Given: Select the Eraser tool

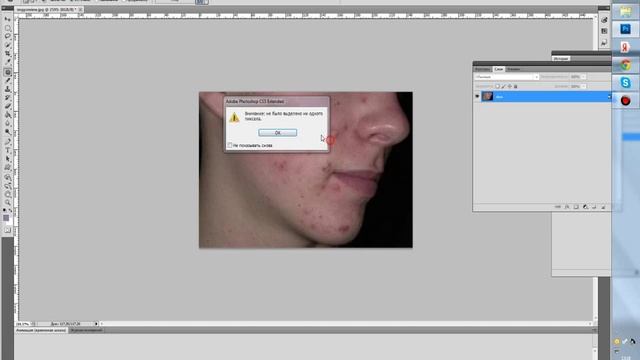Looking at the screenshot, I should [8, 106].
